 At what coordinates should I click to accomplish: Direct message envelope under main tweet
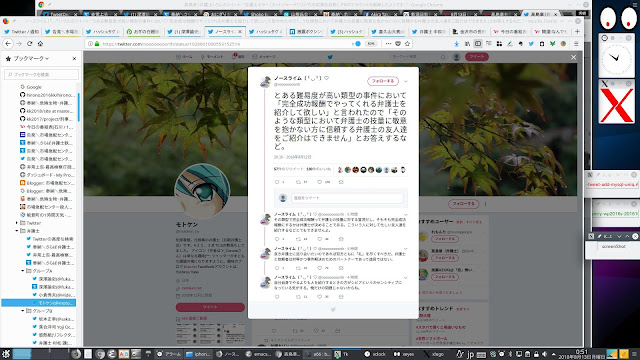(x=341, y=182)
